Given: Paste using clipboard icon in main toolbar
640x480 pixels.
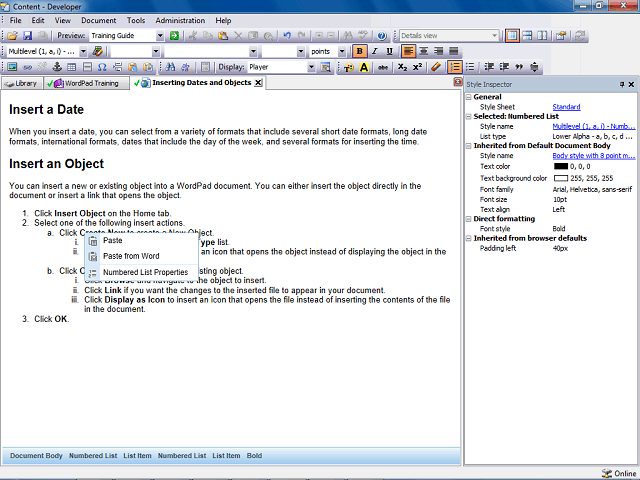Looking at the screenshot, I should (x=223, y=36).
